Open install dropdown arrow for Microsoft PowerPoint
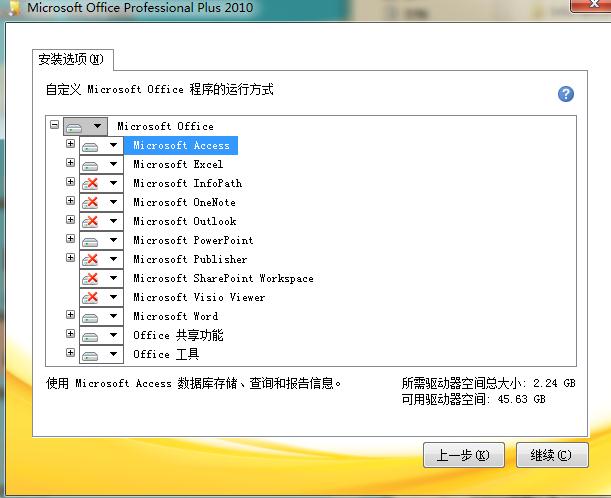Viewport: 611px width, 498px height. point(113,240)
